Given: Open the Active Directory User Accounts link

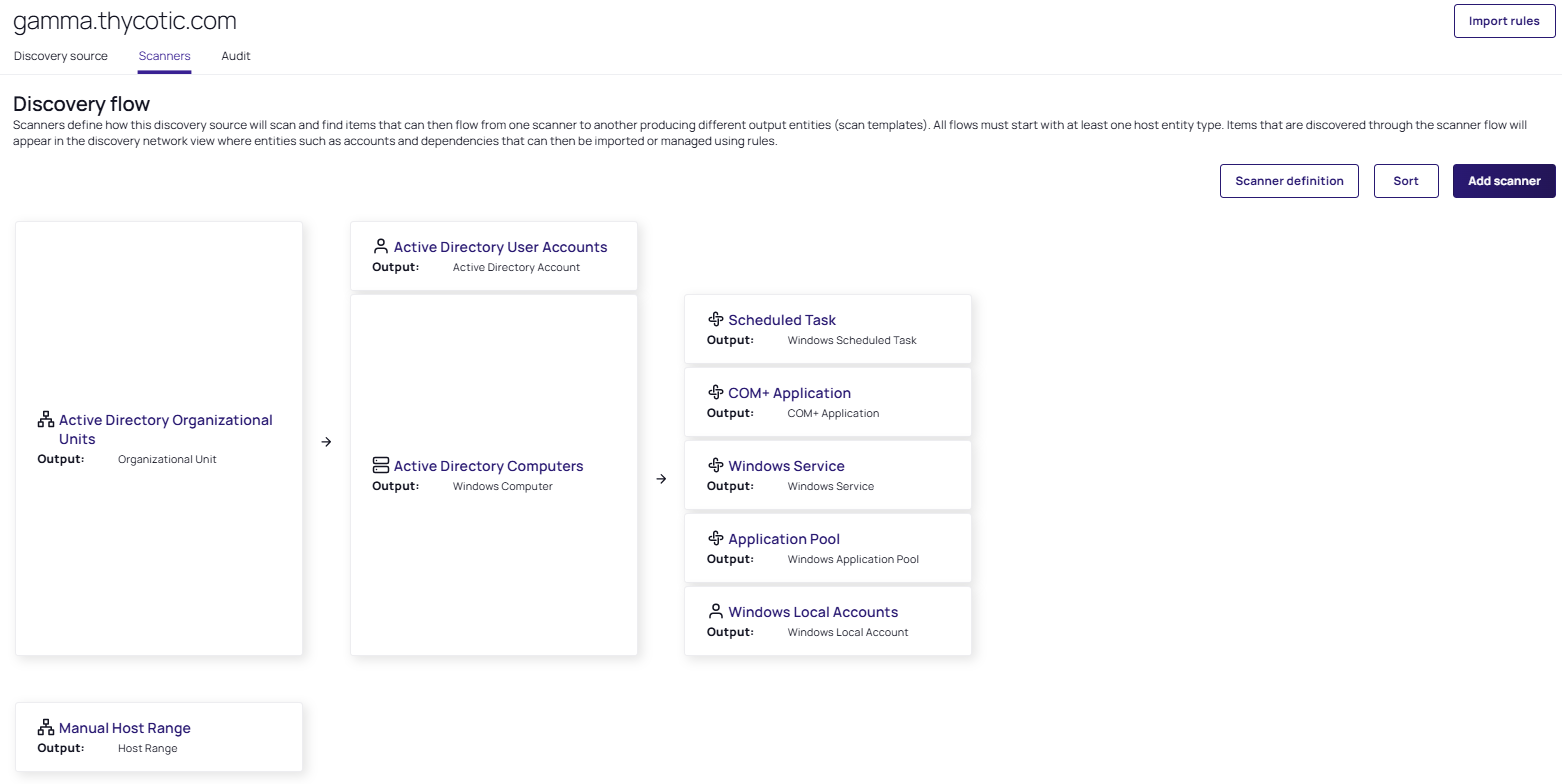Looking at the screenshot, I should coord(500,247).
